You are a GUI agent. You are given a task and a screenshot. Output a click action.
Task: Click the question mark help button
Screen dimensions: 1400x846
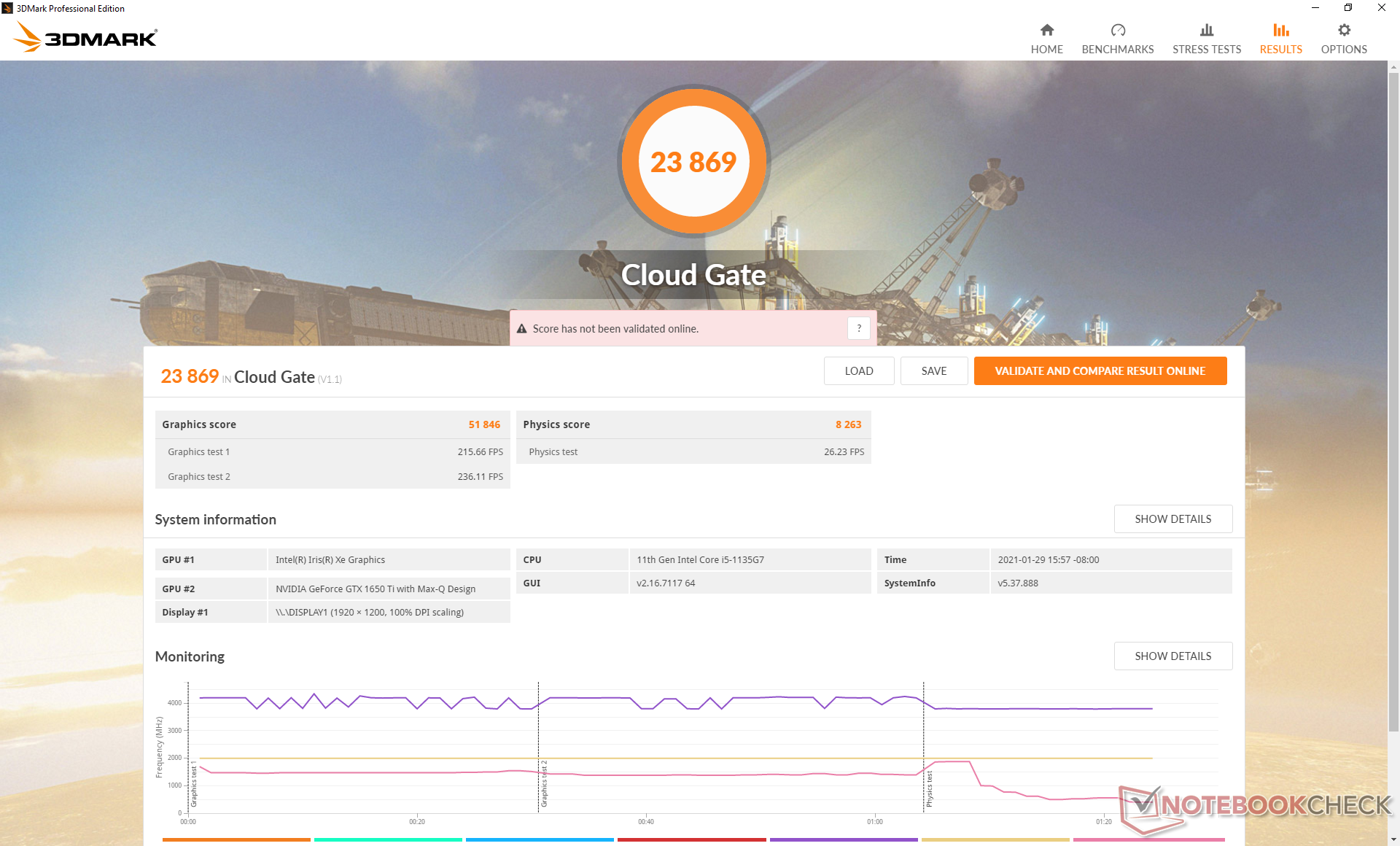click(858, 328)
